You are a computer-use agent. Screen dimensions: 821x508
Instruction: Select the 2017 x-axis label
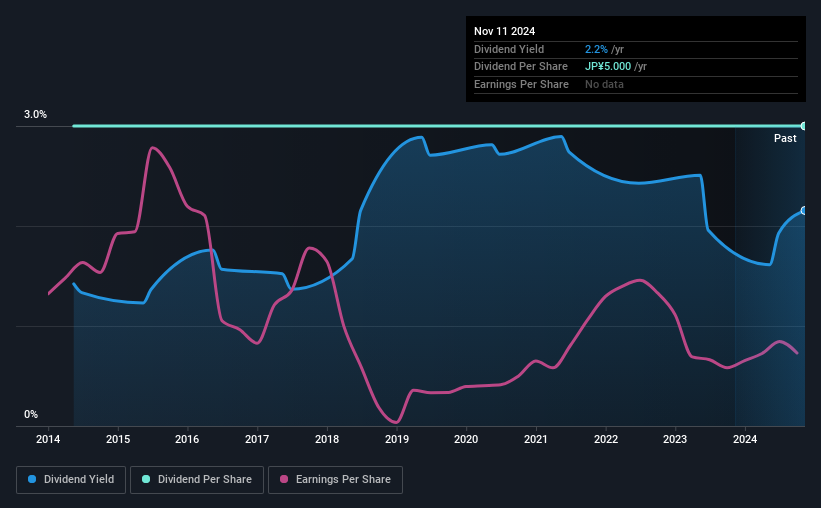coord(257,439)
